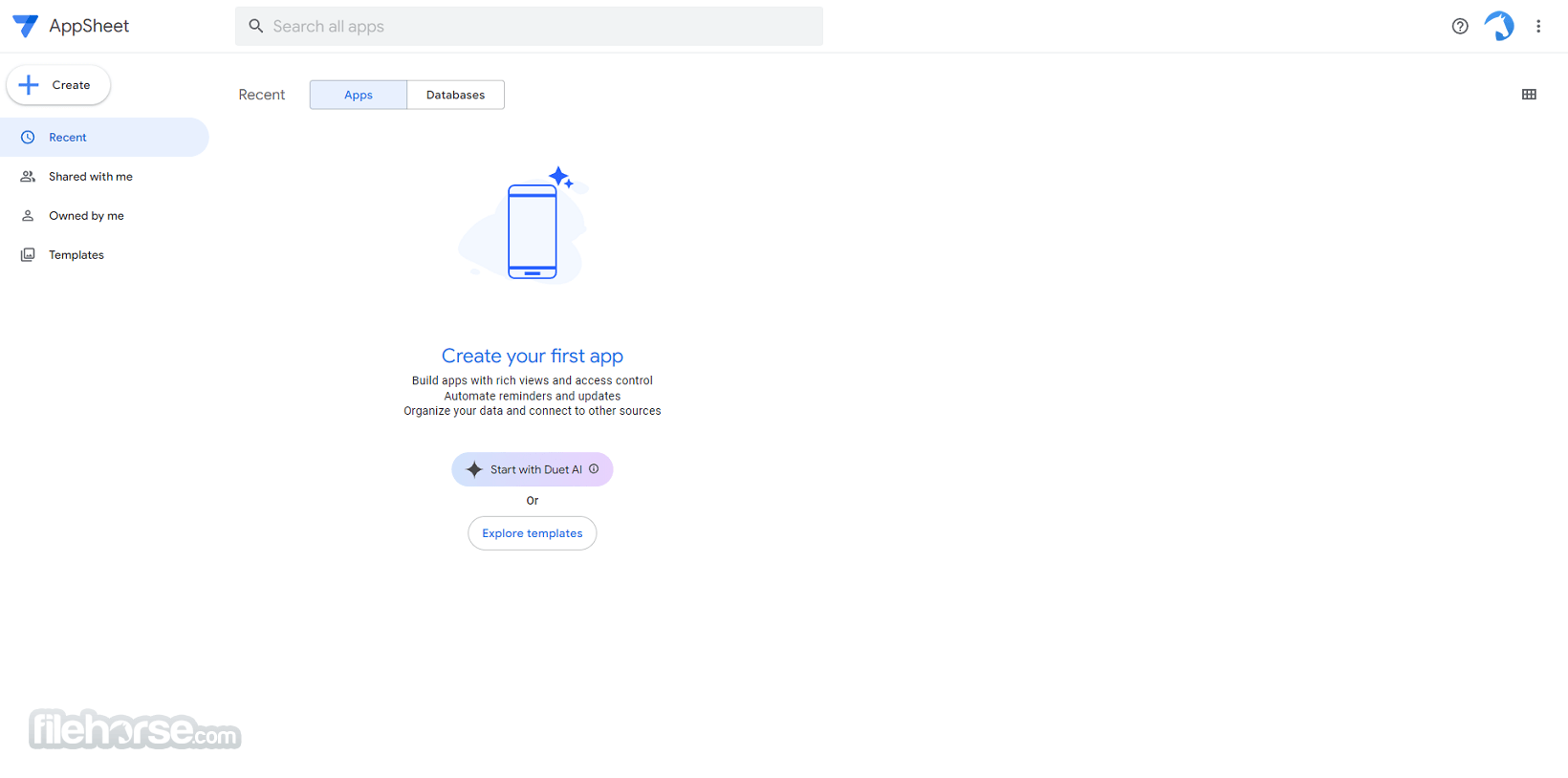This screenshot has width=1568, height=778.
Task: Click the info icon beside Duet AI
Action: [594, 469]
